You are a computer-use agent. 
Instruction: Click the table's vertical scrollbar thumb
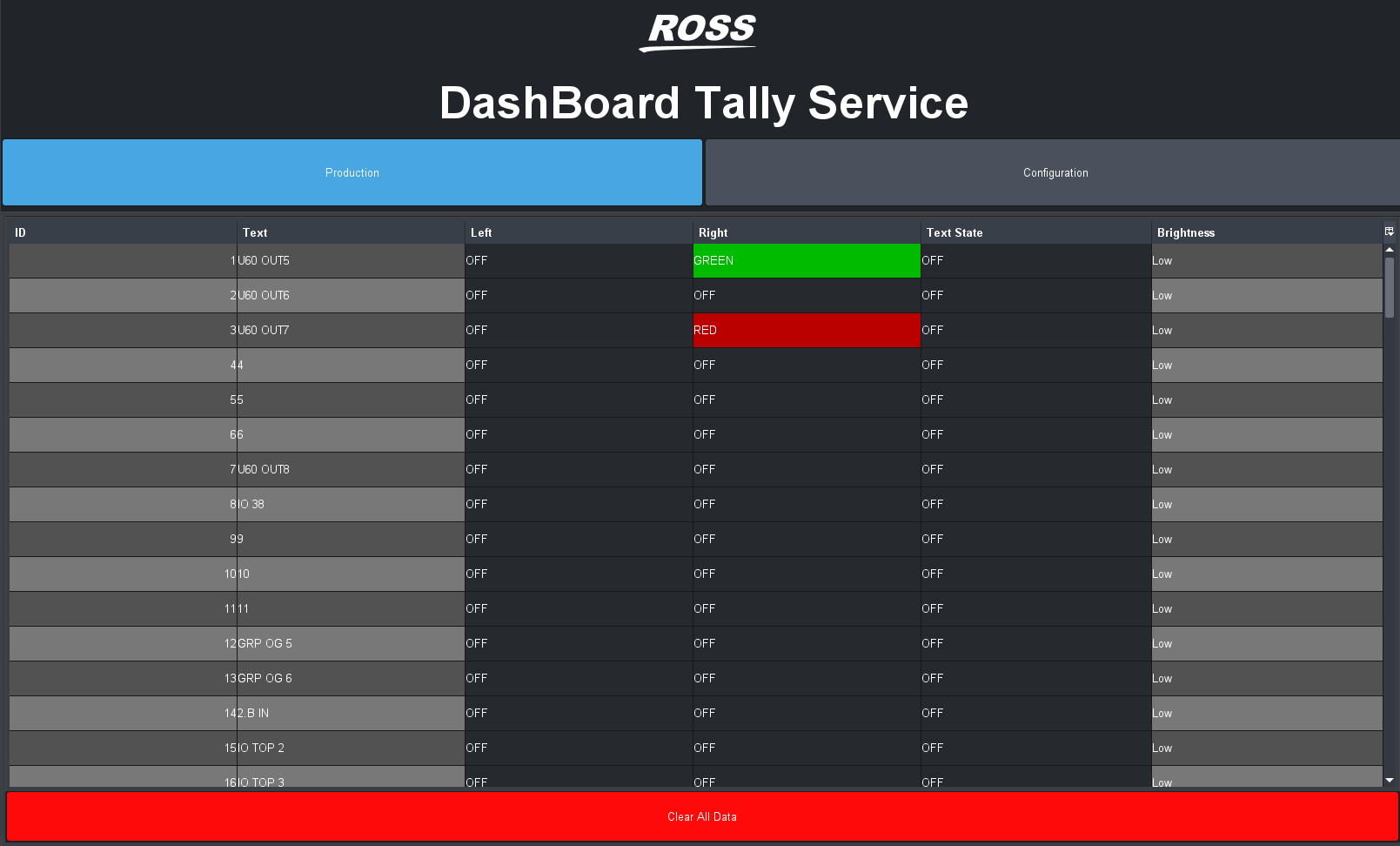(1390, 287)
